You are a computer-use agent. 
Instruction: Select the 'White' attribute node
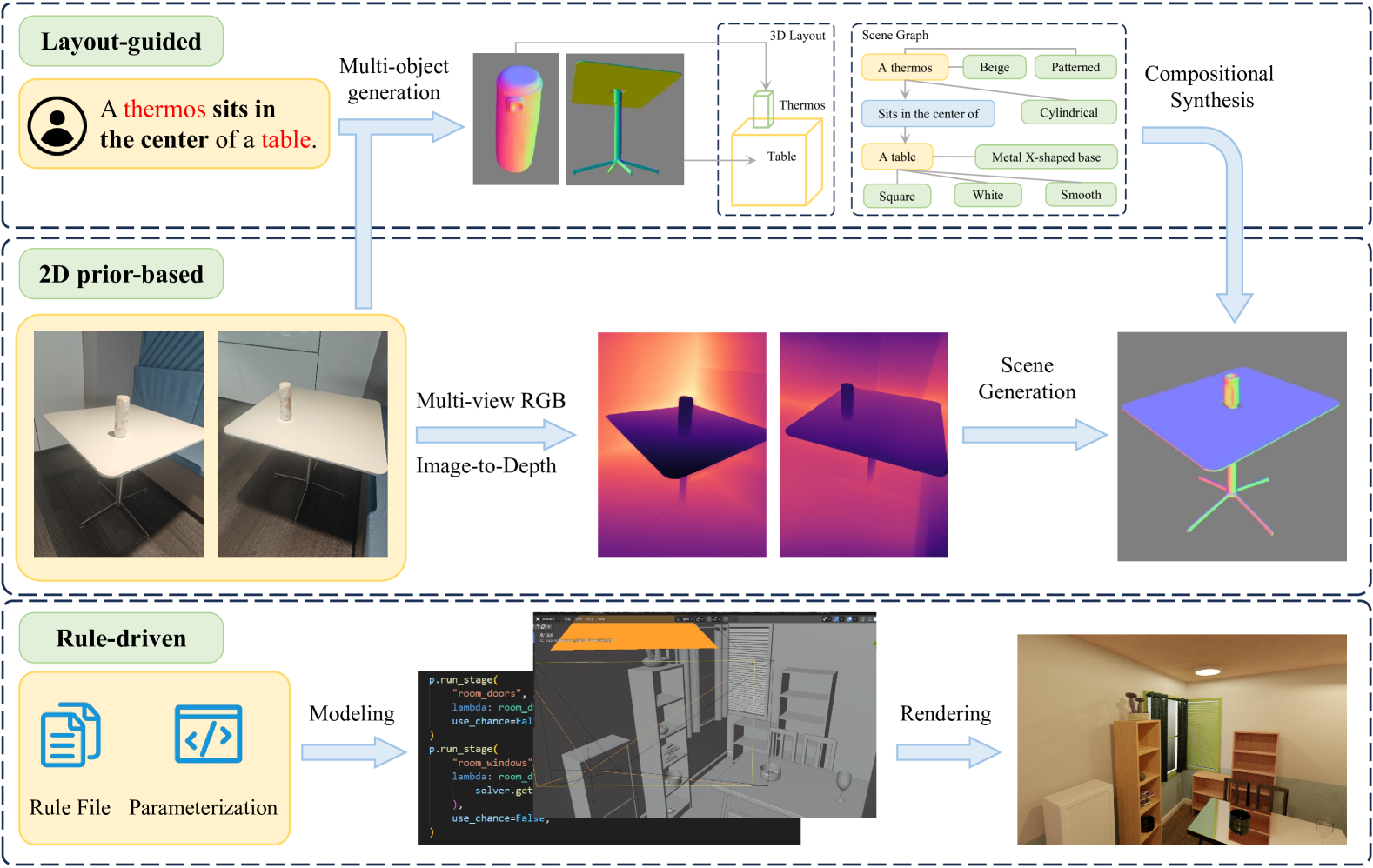988,195
